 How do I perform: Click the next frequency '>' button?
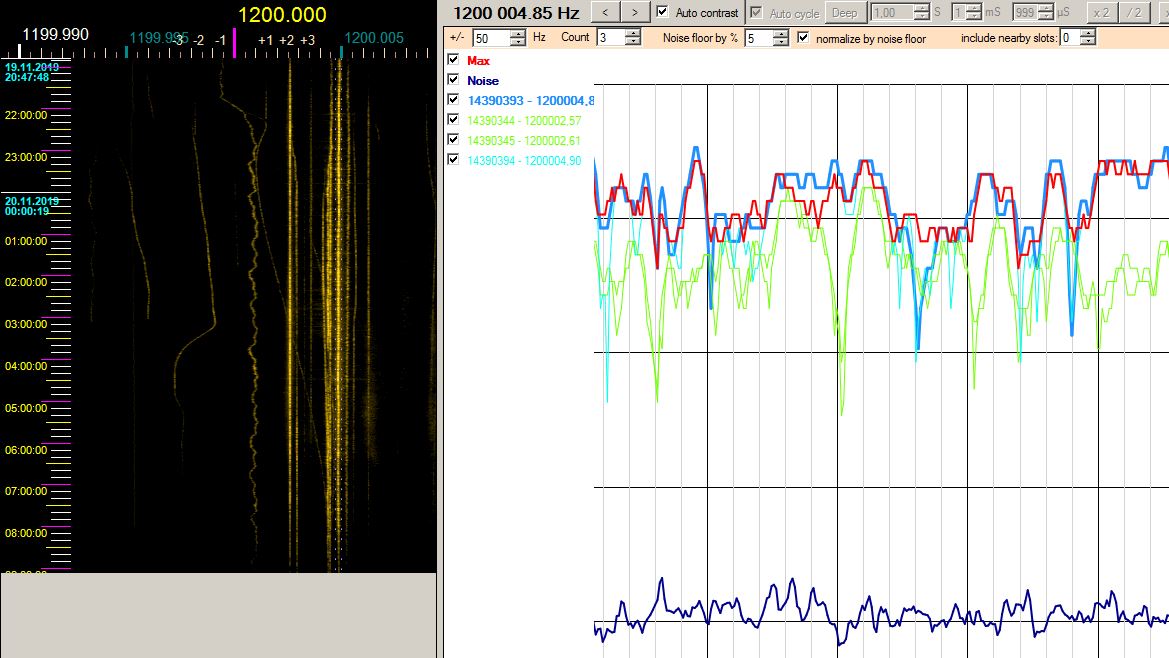point(634,13)
